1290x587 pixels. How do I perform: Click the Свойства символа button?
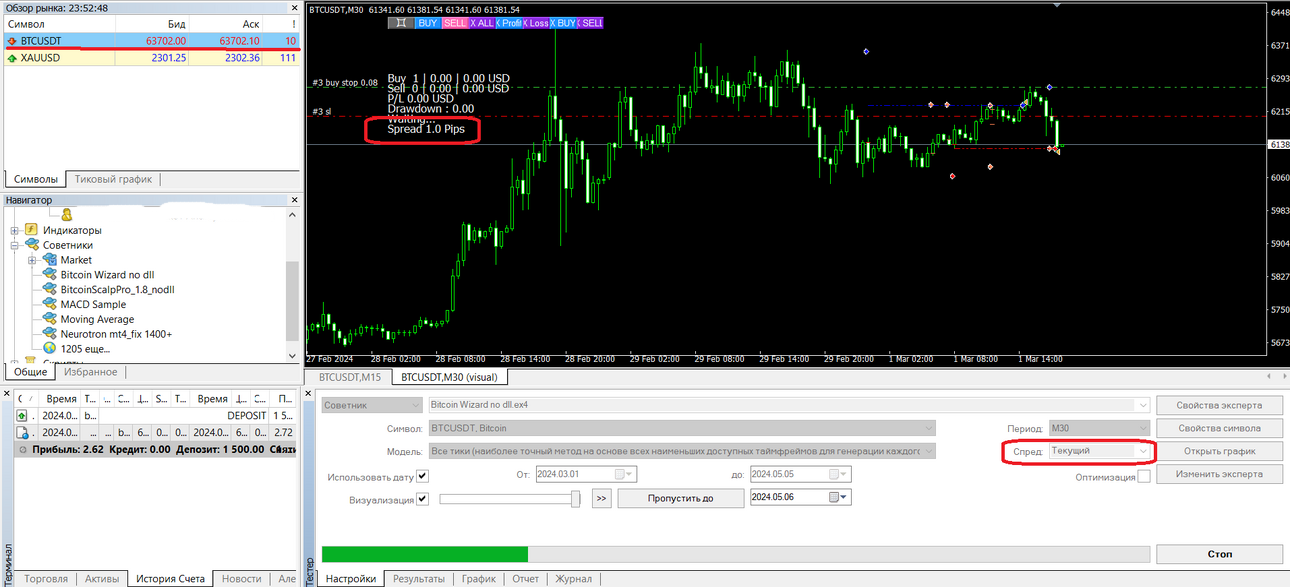click(x=1219, y=428)
